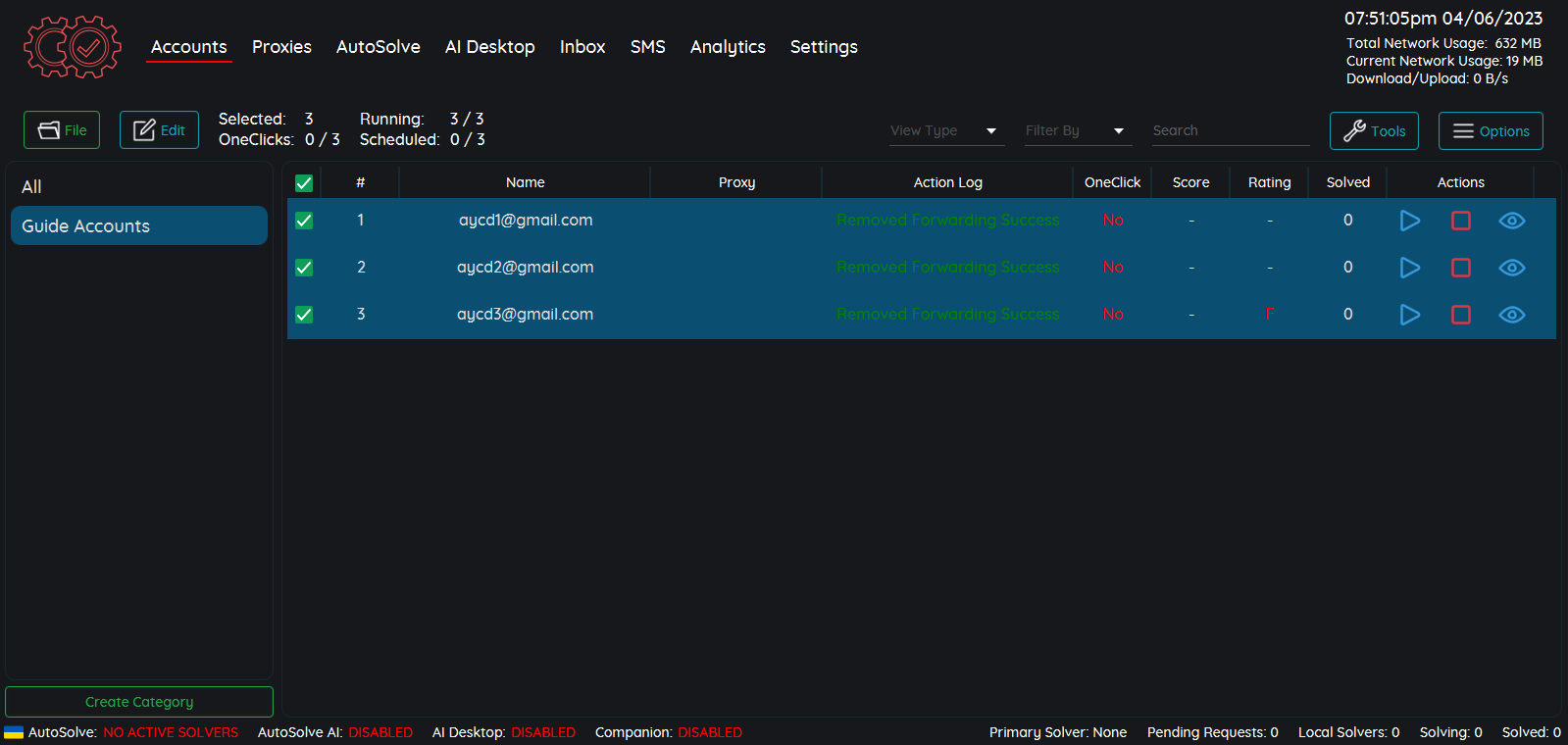This screenshot has width=1568, height=745.
Task: Sort by the Action Log column header
Action: pyautogui.click(x=948, y=182)
